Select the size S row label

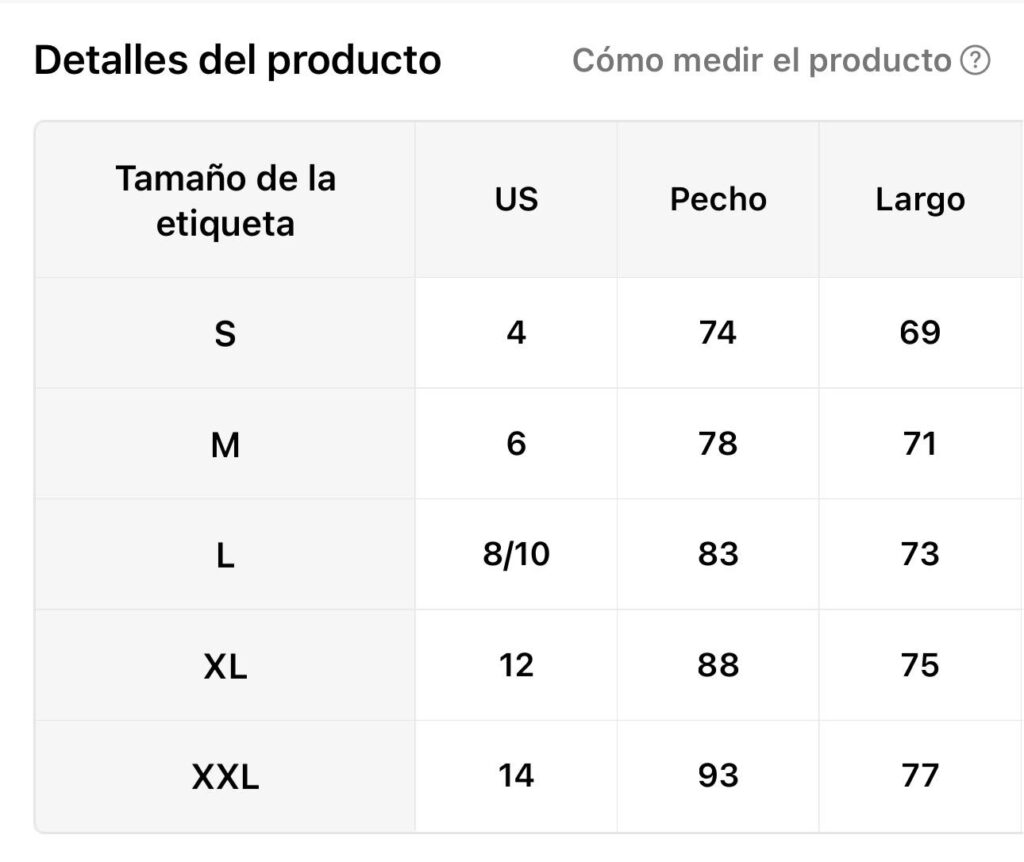coord(225,333)
